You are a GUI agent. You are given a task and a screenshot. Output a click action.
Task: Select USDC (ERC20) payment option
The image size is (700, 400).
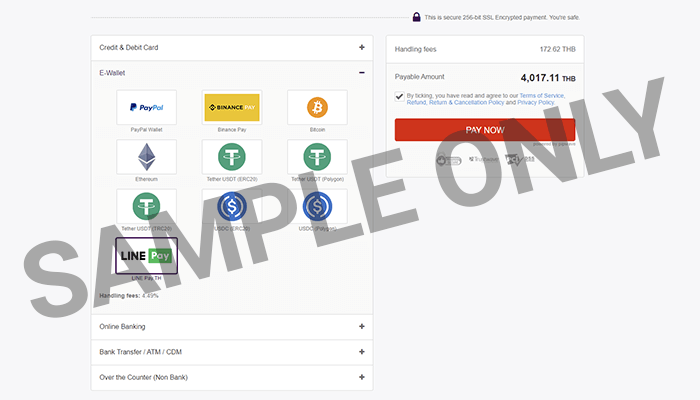click(232, 206)
